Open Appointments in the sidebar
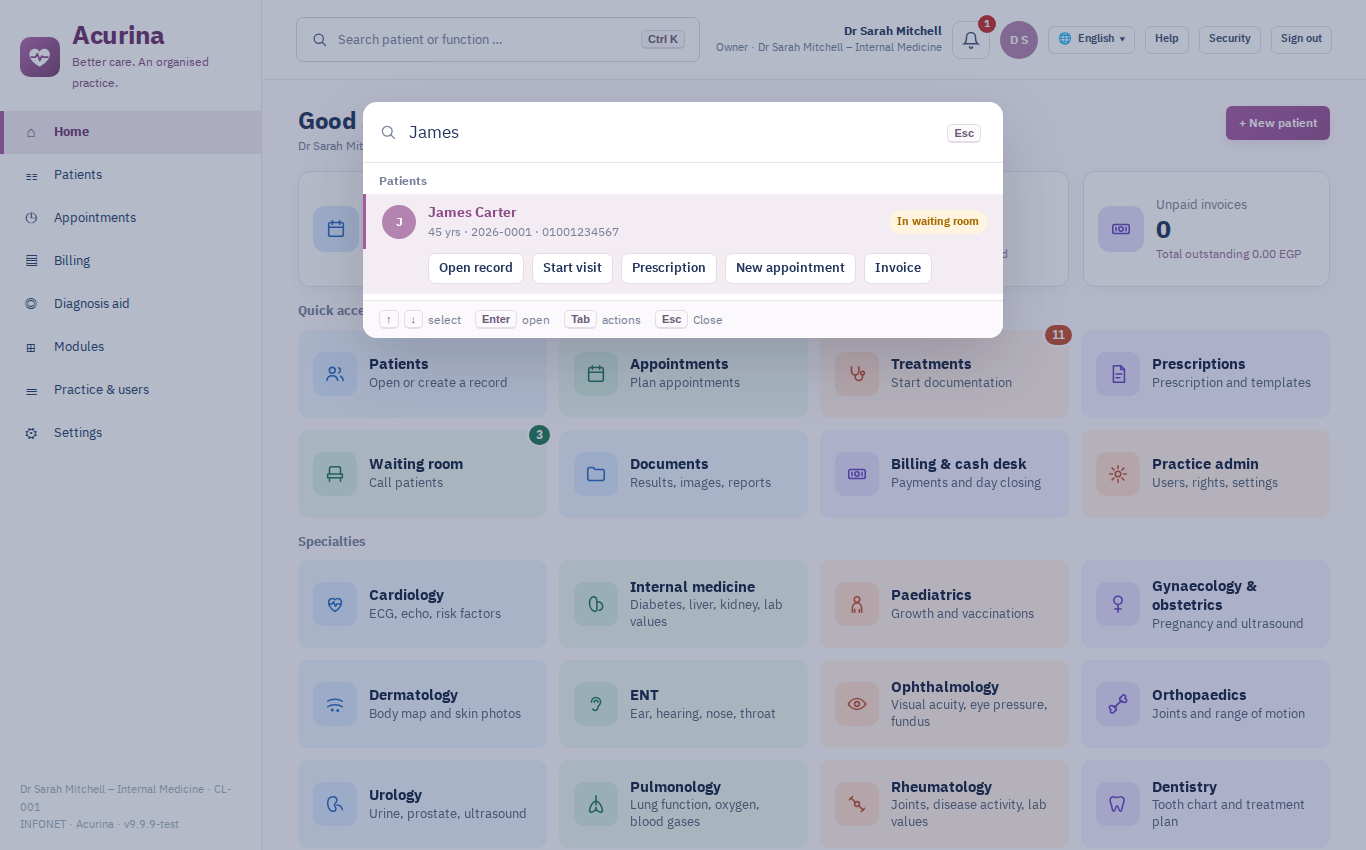The width and height of the screenshot is (1366, 850). coord(130,218)
